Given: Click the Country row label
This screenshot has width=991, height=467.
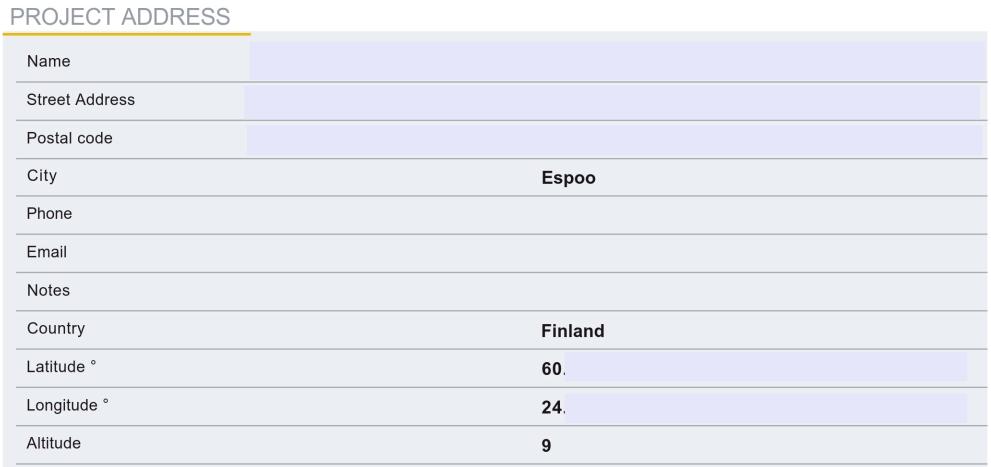Looking at the screenshot, I should point(56,329).
